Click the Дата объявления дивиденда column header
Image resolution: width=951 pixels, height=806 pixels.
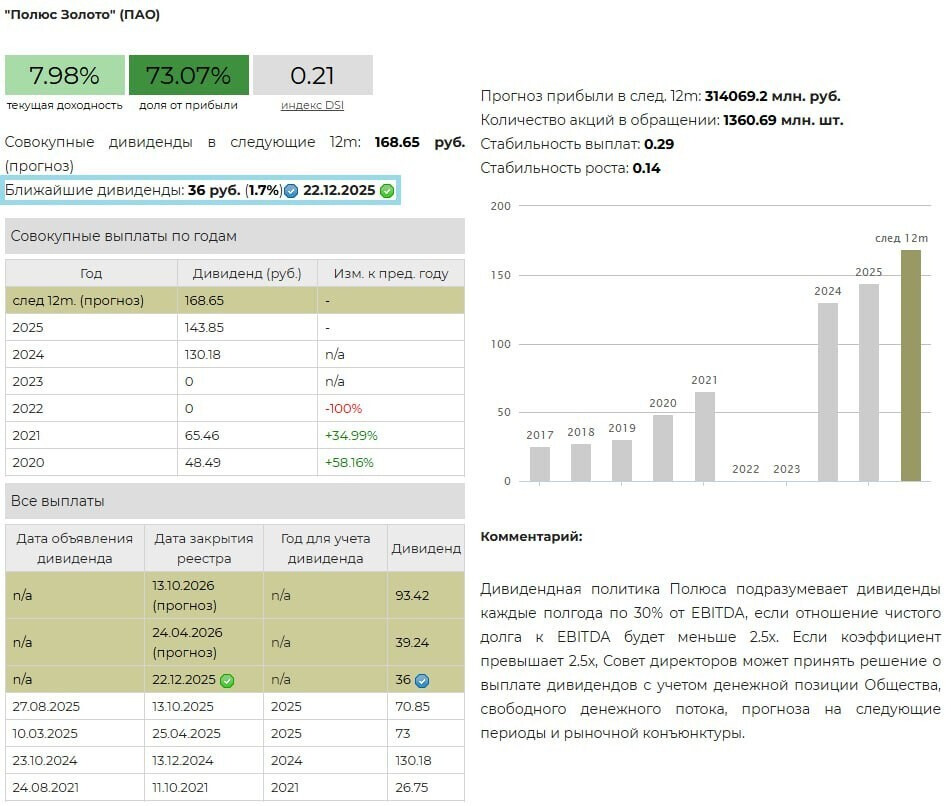(x=75, y=548)
